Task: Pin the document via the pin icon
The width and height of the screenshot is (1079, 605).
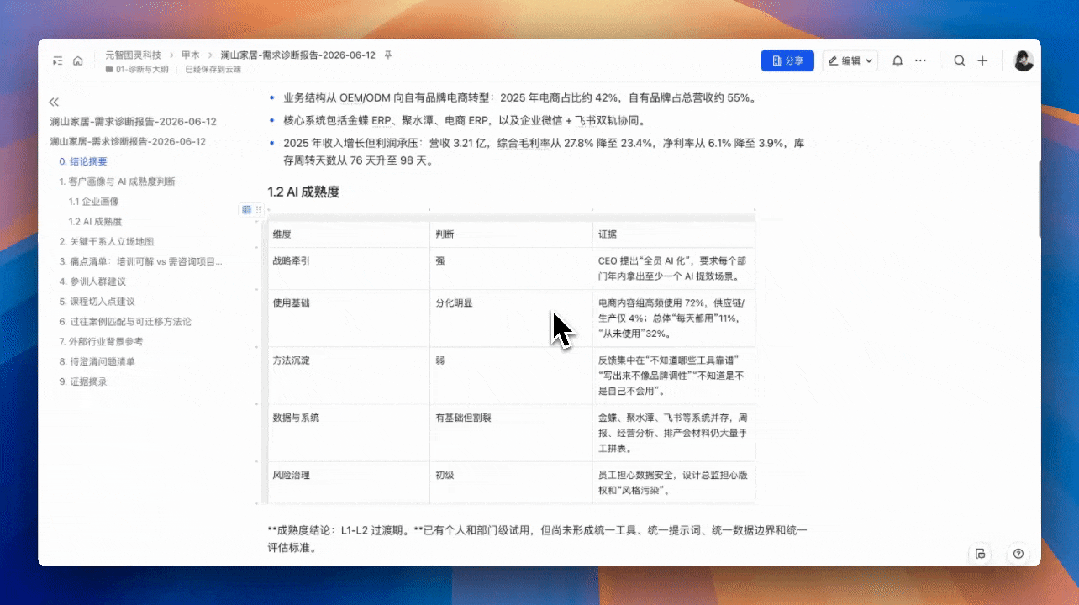Action: click(x=388, y=55)
